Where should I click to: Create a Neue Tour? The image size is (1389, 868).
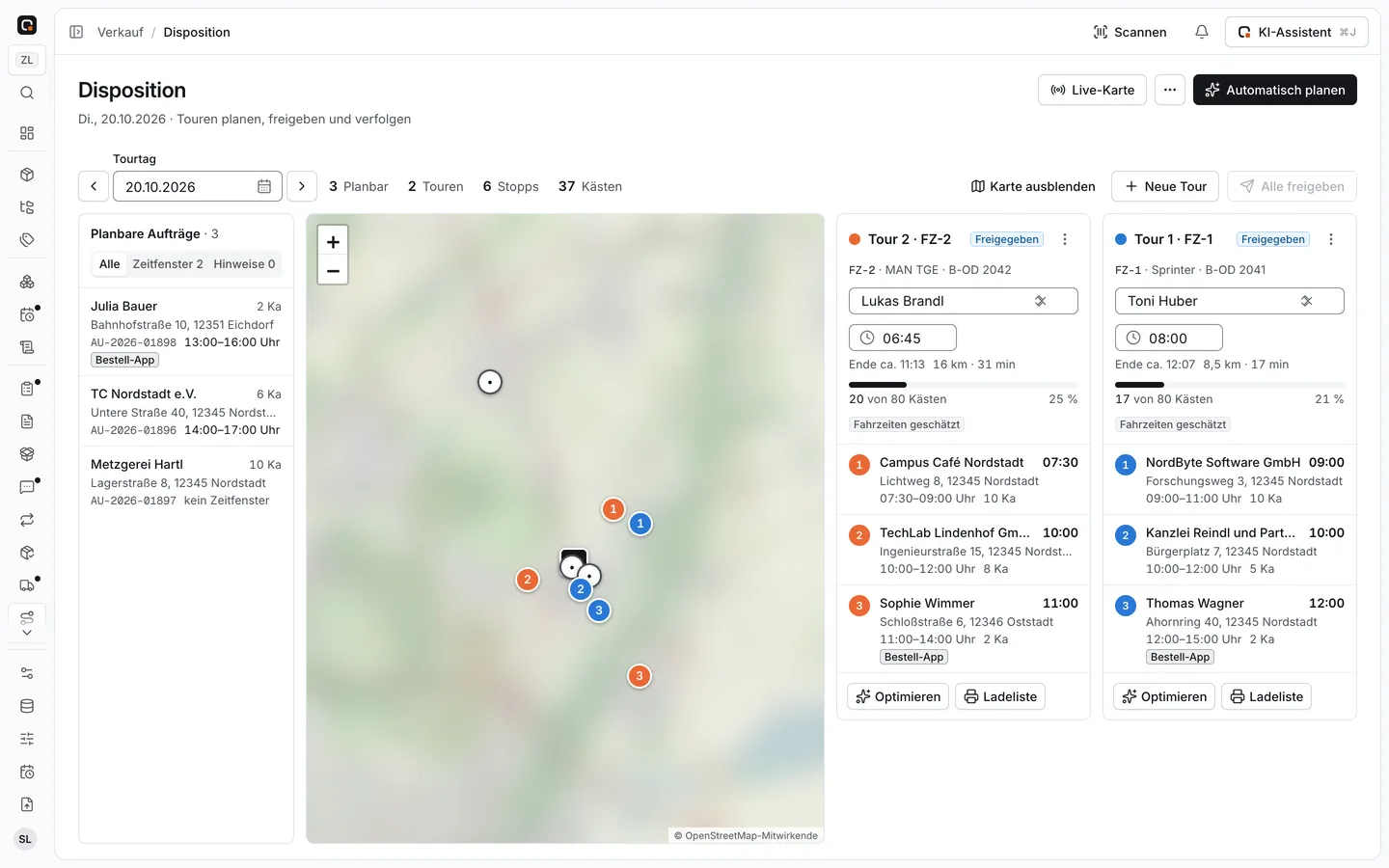pos(1165,186)
